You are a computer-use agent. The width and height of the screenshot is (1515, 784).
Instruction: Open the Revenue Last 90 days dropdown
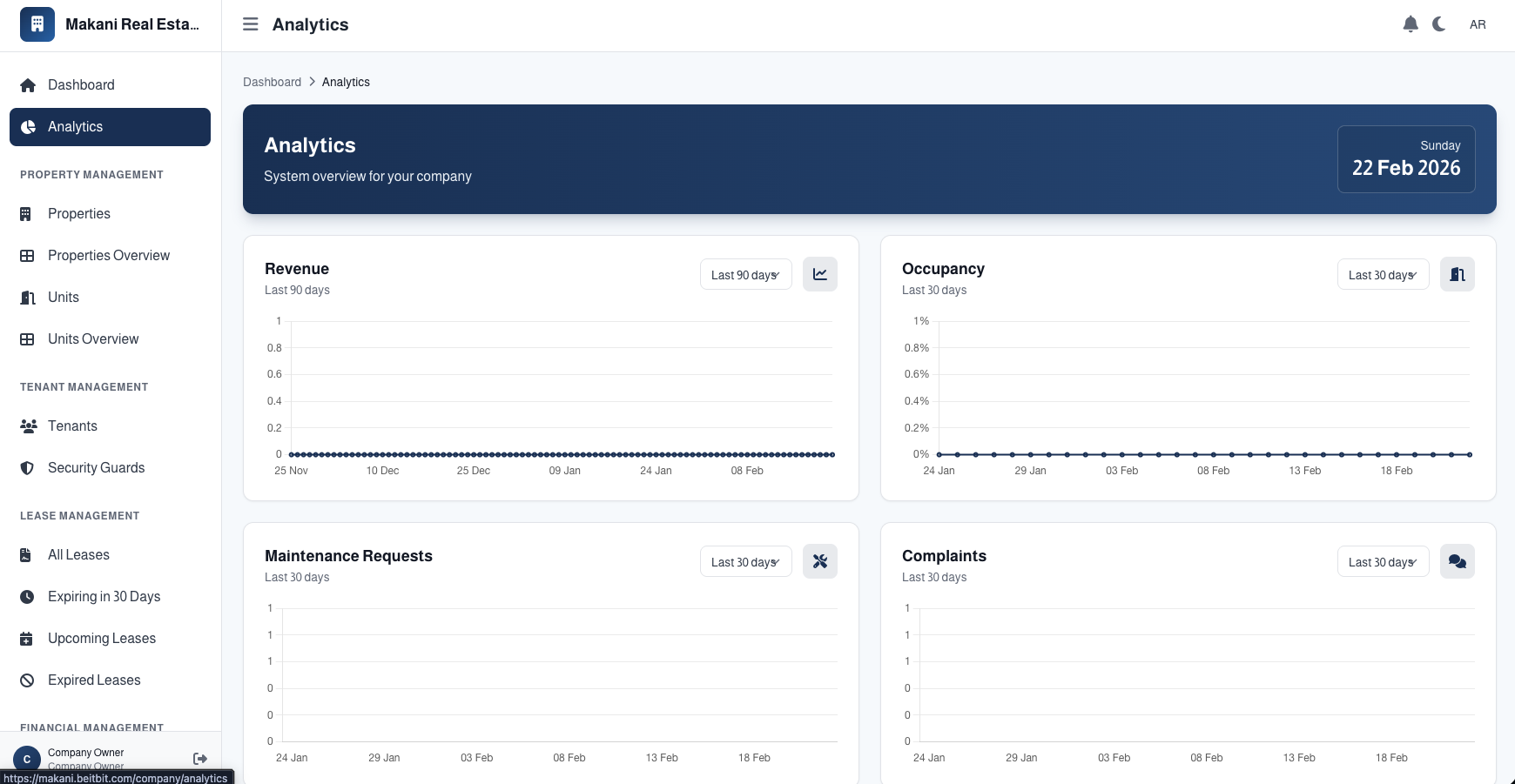[x=746, y=274]
